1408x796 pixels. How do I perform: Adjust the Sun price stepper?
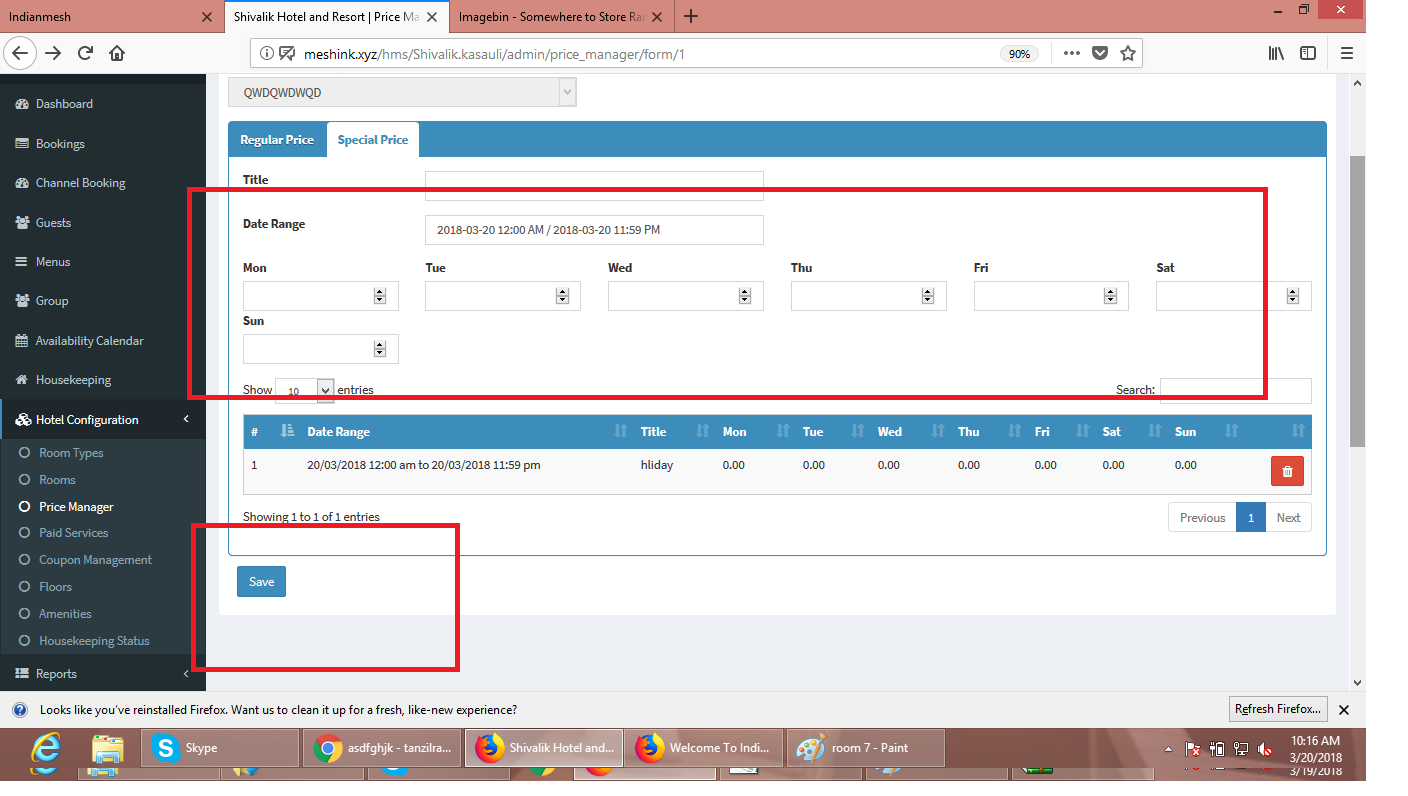click(x=380, y=349)
